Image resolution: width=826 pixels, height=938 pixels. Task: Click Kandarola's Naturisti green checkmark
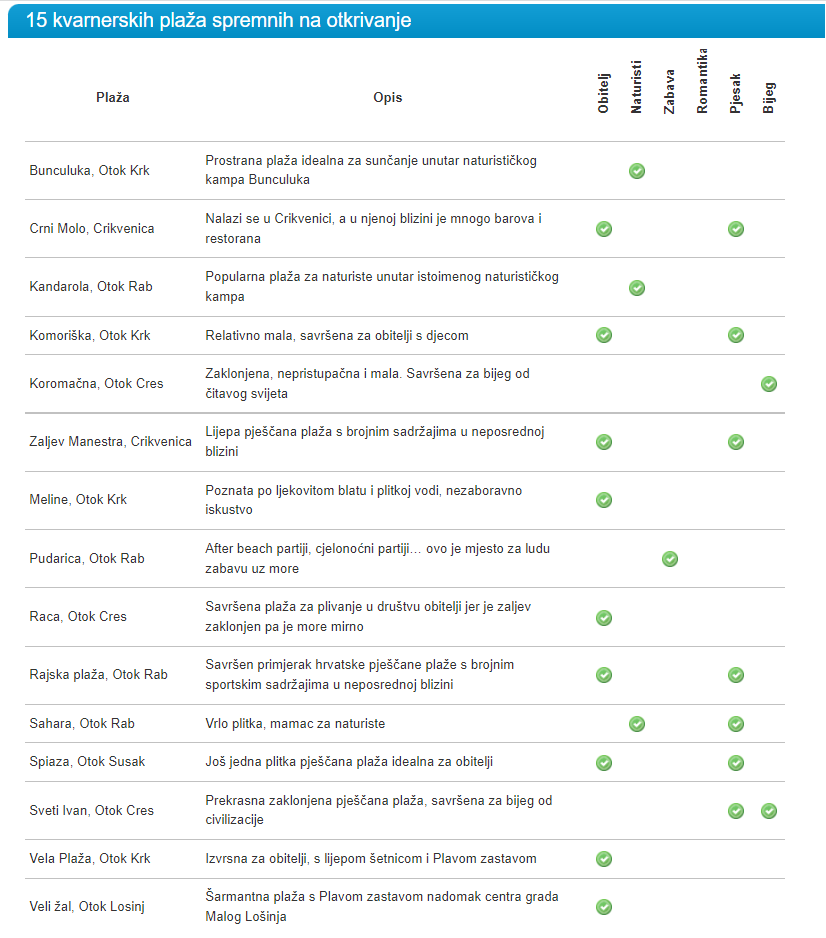637,288
